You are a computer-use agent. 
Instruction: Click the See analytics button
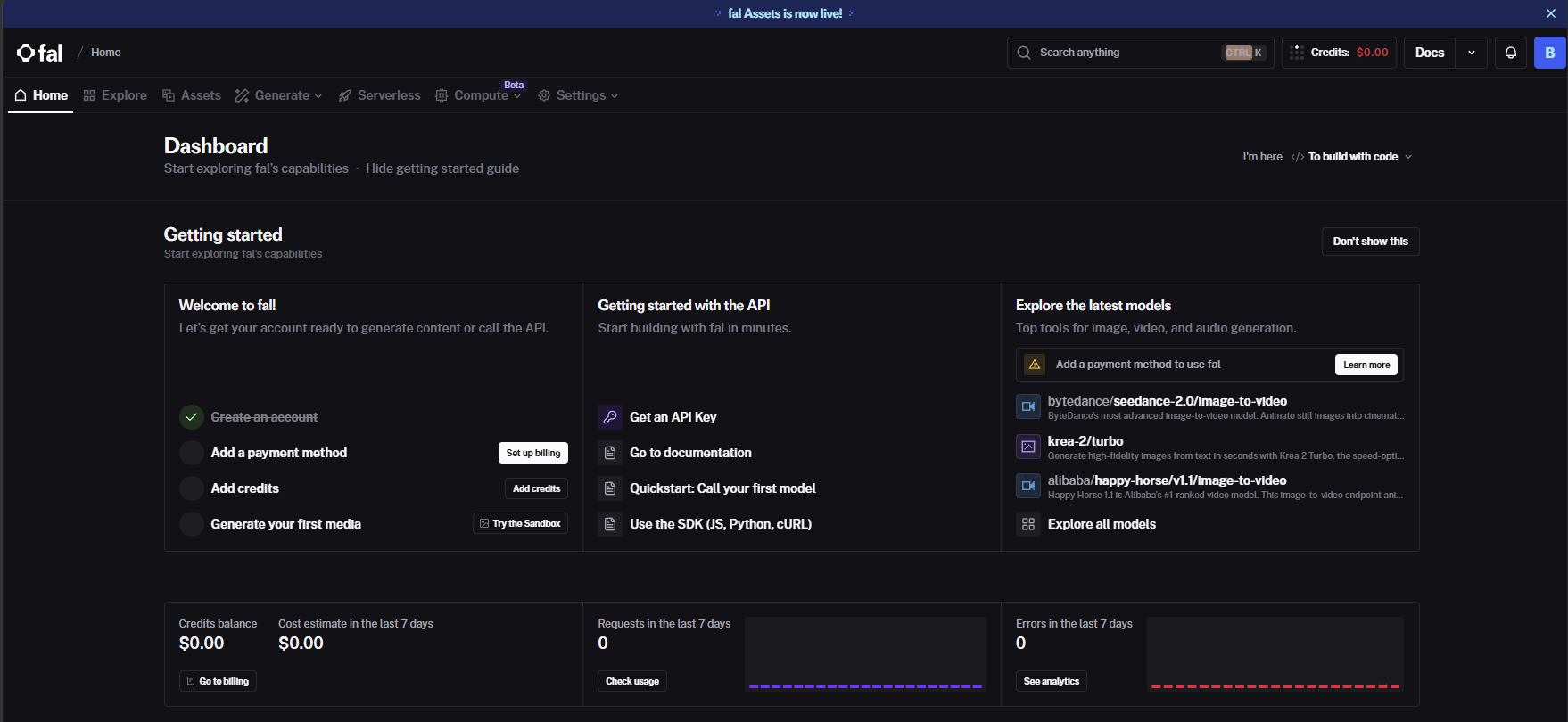click(1051, 681)
